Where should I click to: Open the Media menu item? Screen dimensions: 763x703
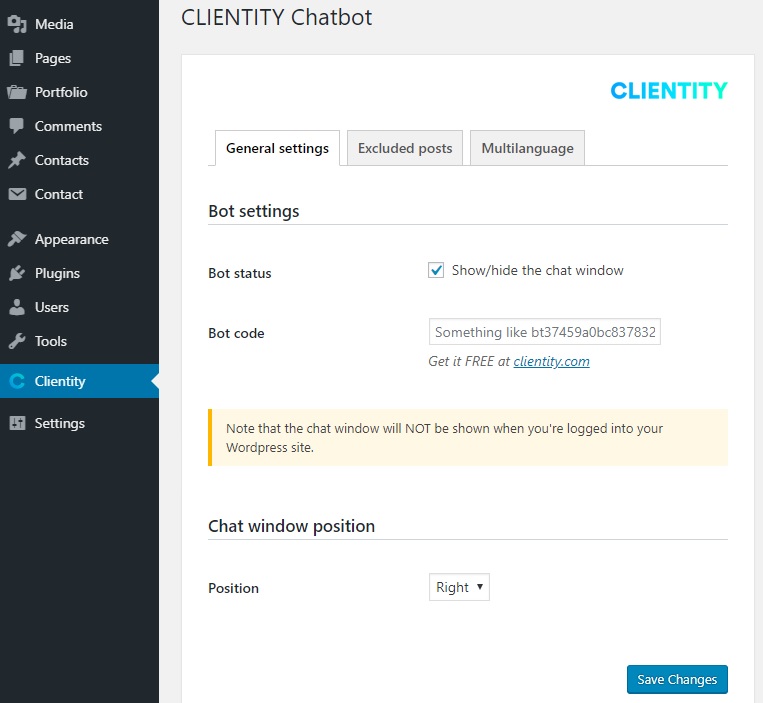click(x=79, y=24)
